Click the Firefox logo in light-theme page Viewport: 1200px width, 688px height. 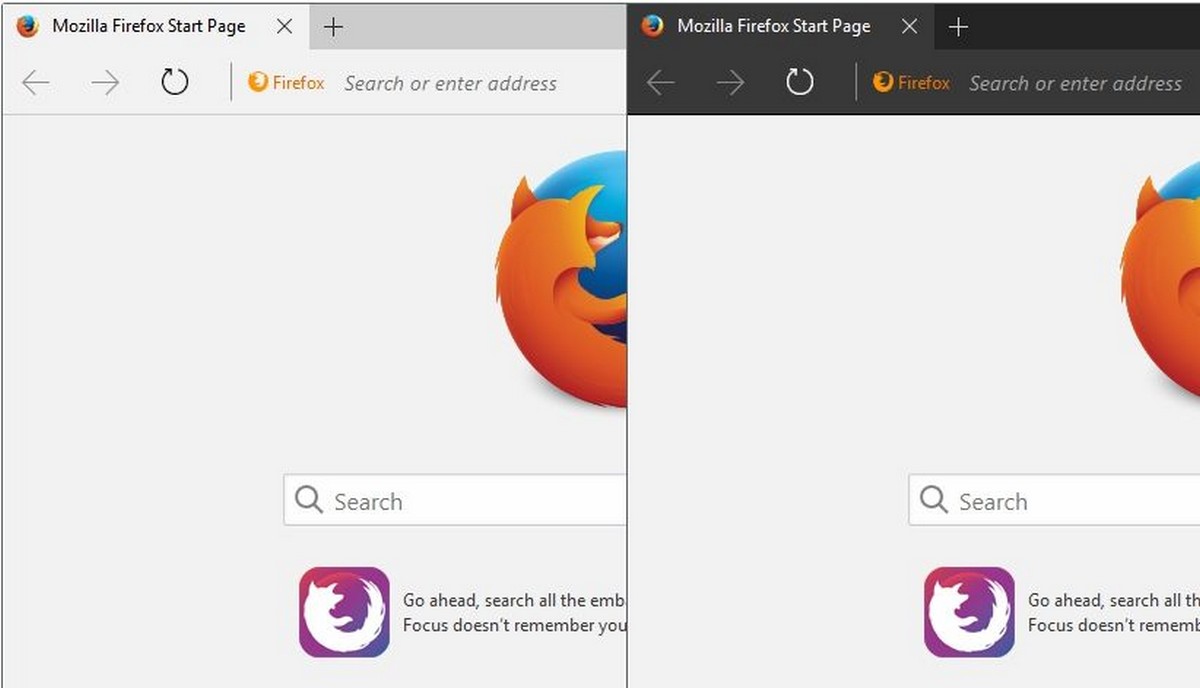click(561, 279)
